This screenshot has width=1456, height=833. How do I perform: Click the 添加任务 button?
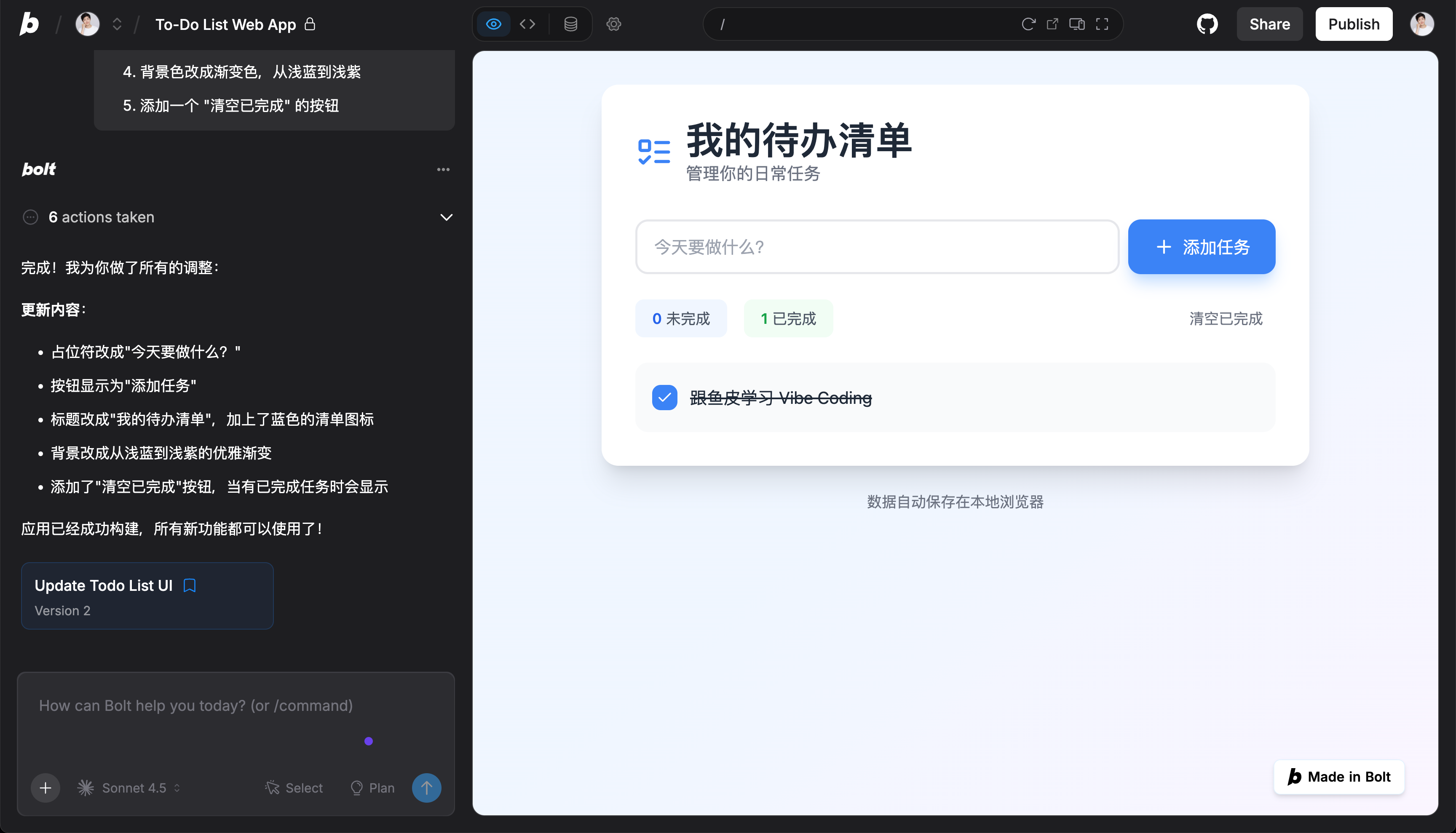point(1201,247)
